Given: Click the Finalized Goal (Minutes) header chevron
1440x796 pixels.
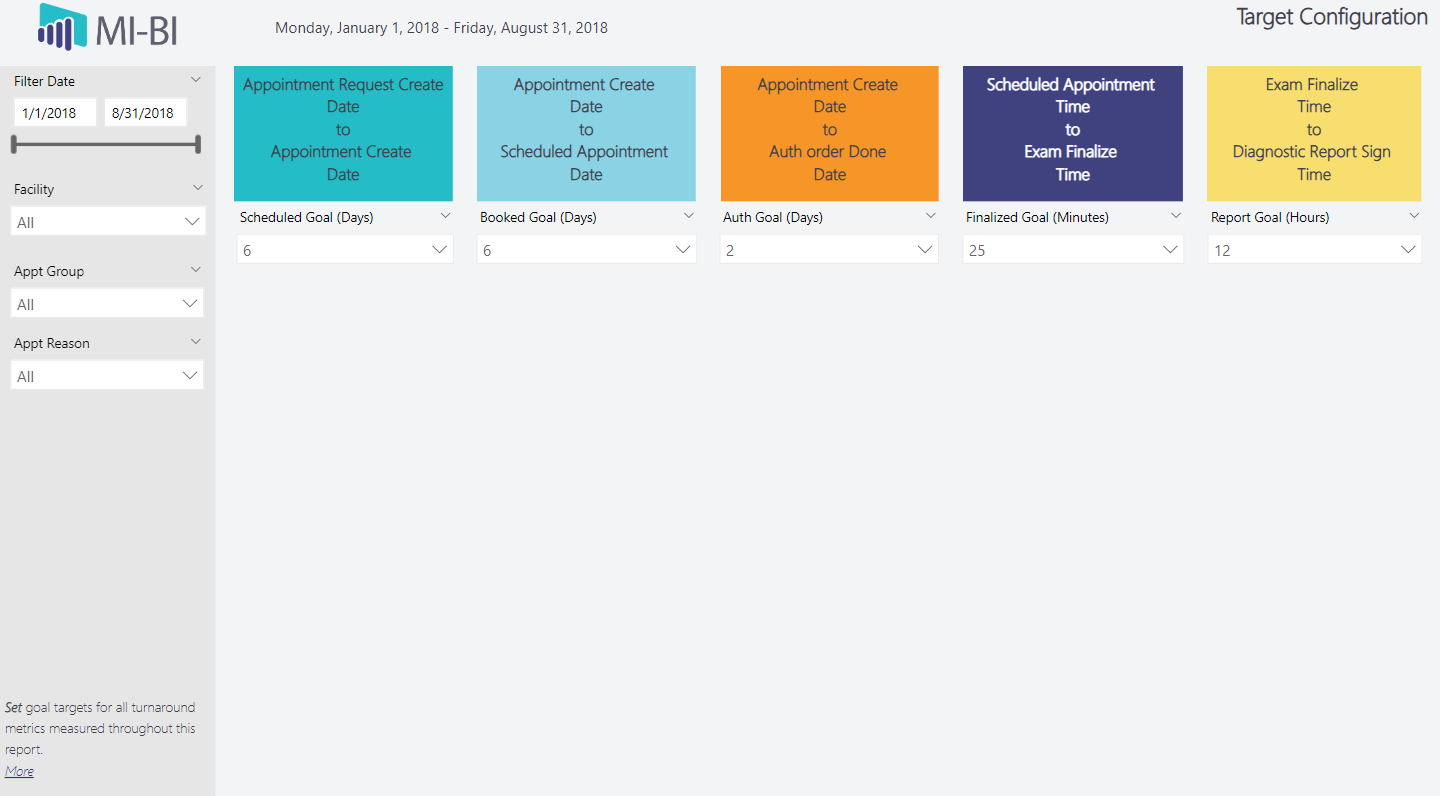Looking at the screenshot, I should click(1176, 216).
